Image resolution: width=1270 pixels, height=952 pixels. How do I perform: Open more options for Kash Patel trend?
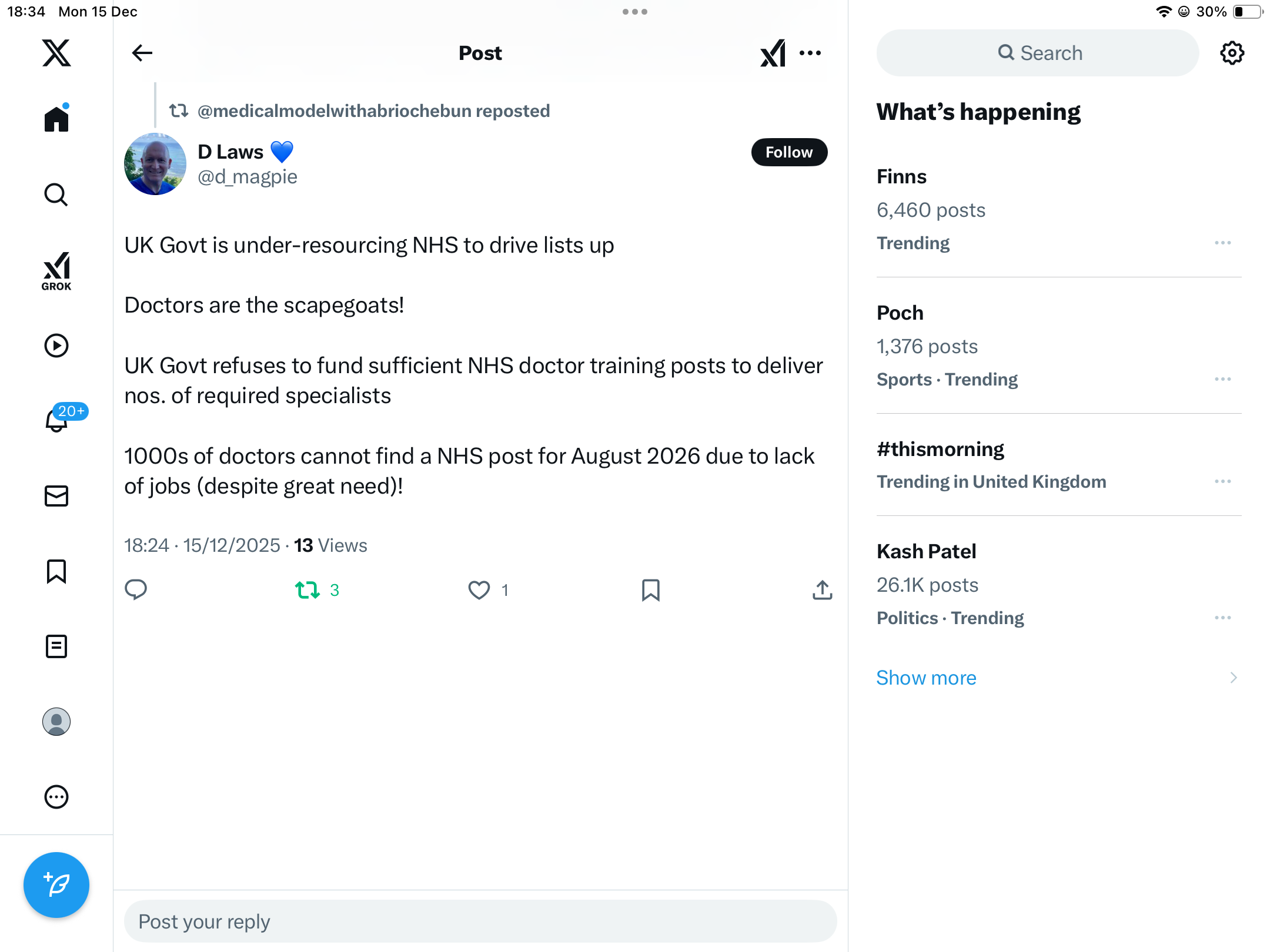click(x=1222, y=618)
